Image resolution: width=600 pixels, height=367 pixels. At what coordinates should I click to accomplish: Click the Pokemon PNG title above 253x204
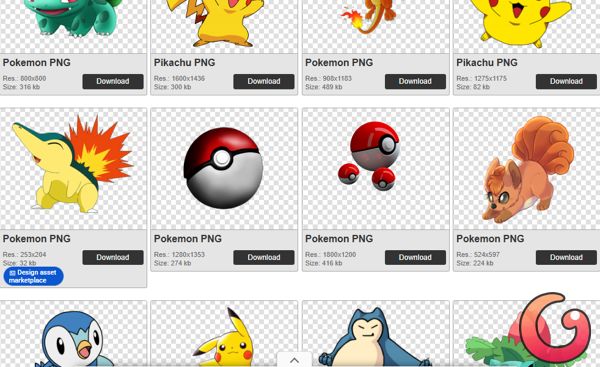(37, 239)
